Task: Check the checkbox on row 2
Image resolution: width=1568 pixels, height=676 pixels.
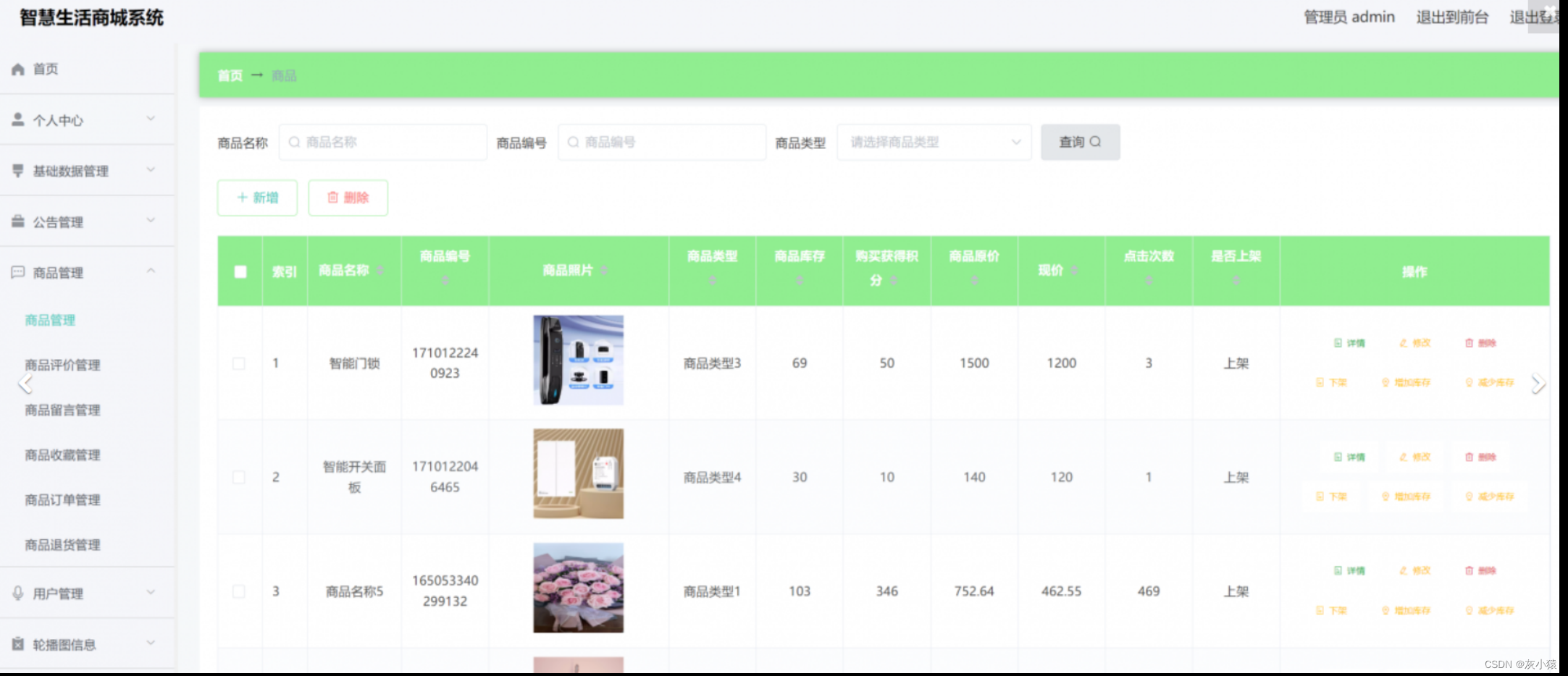Action: coord(239,477)
